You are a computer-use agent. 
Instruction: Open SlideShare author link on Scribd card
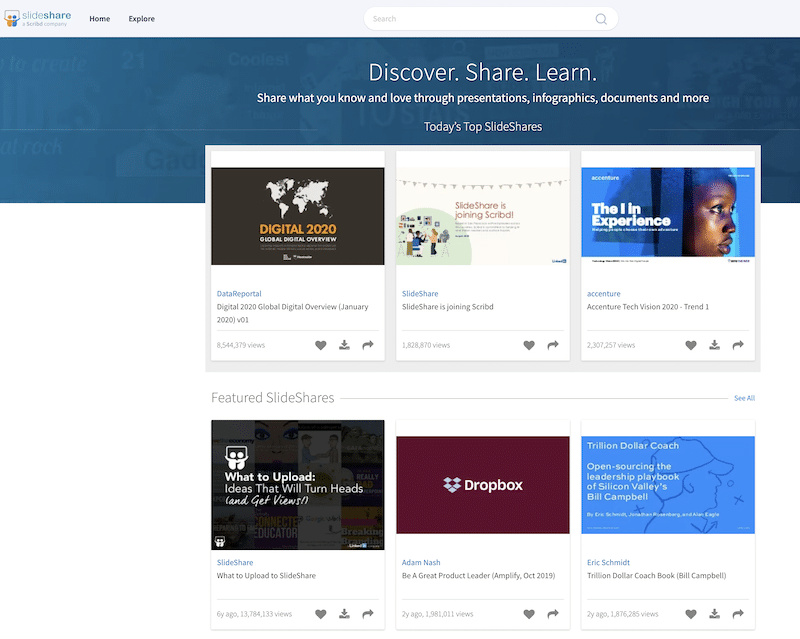[420, 293]
